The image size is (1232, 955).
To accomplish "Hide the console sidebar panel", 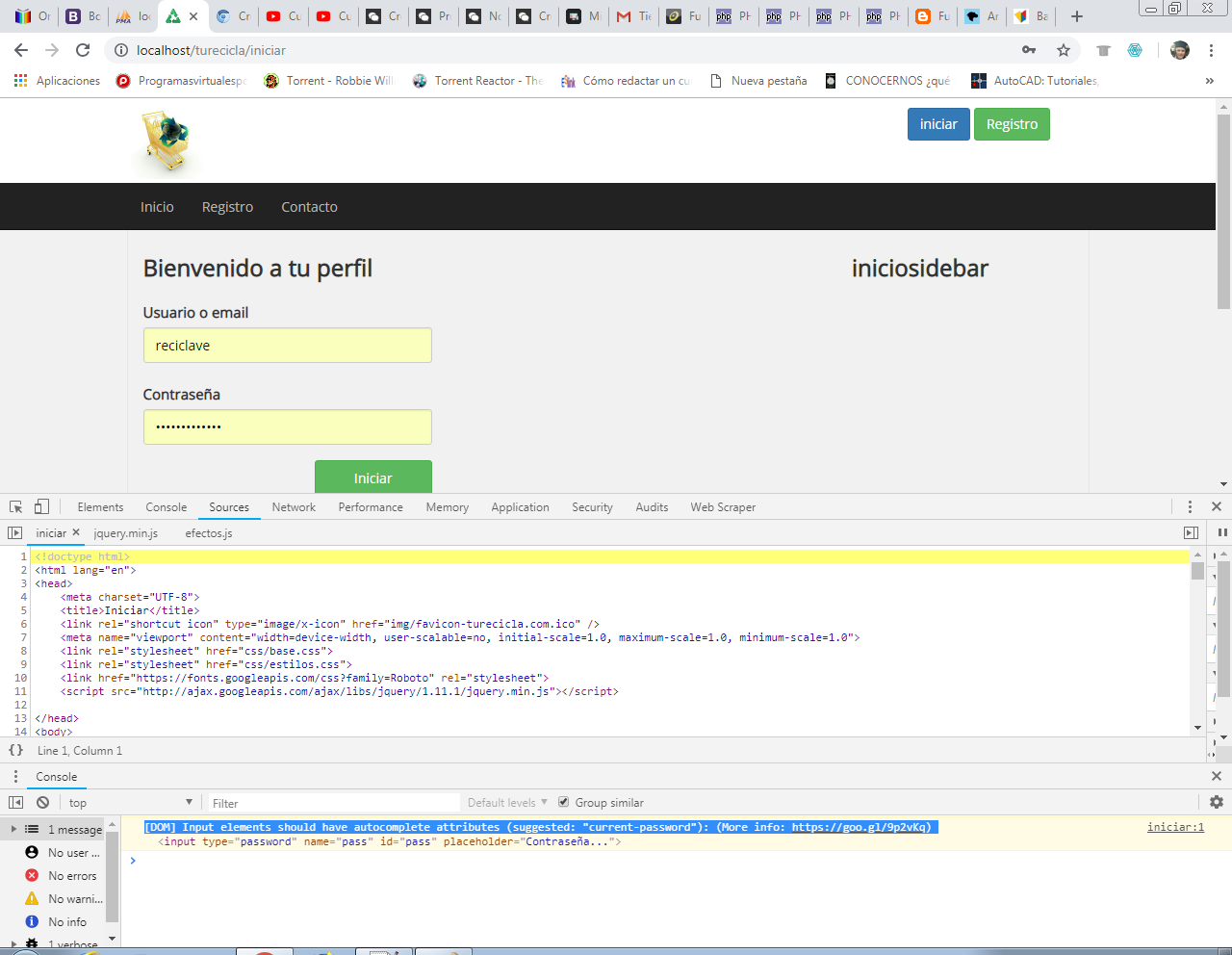I will coord(15,803).
